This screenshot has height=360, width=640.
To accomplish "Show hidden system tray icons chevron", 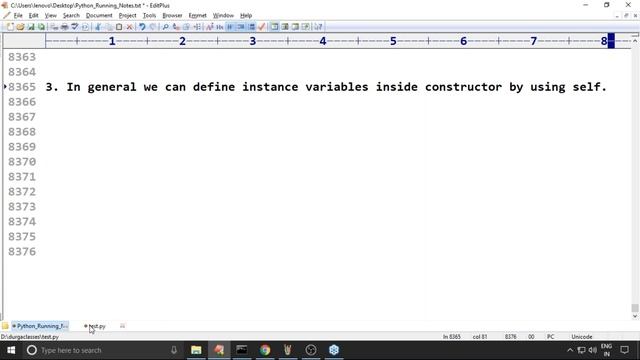I will [570, 350].
